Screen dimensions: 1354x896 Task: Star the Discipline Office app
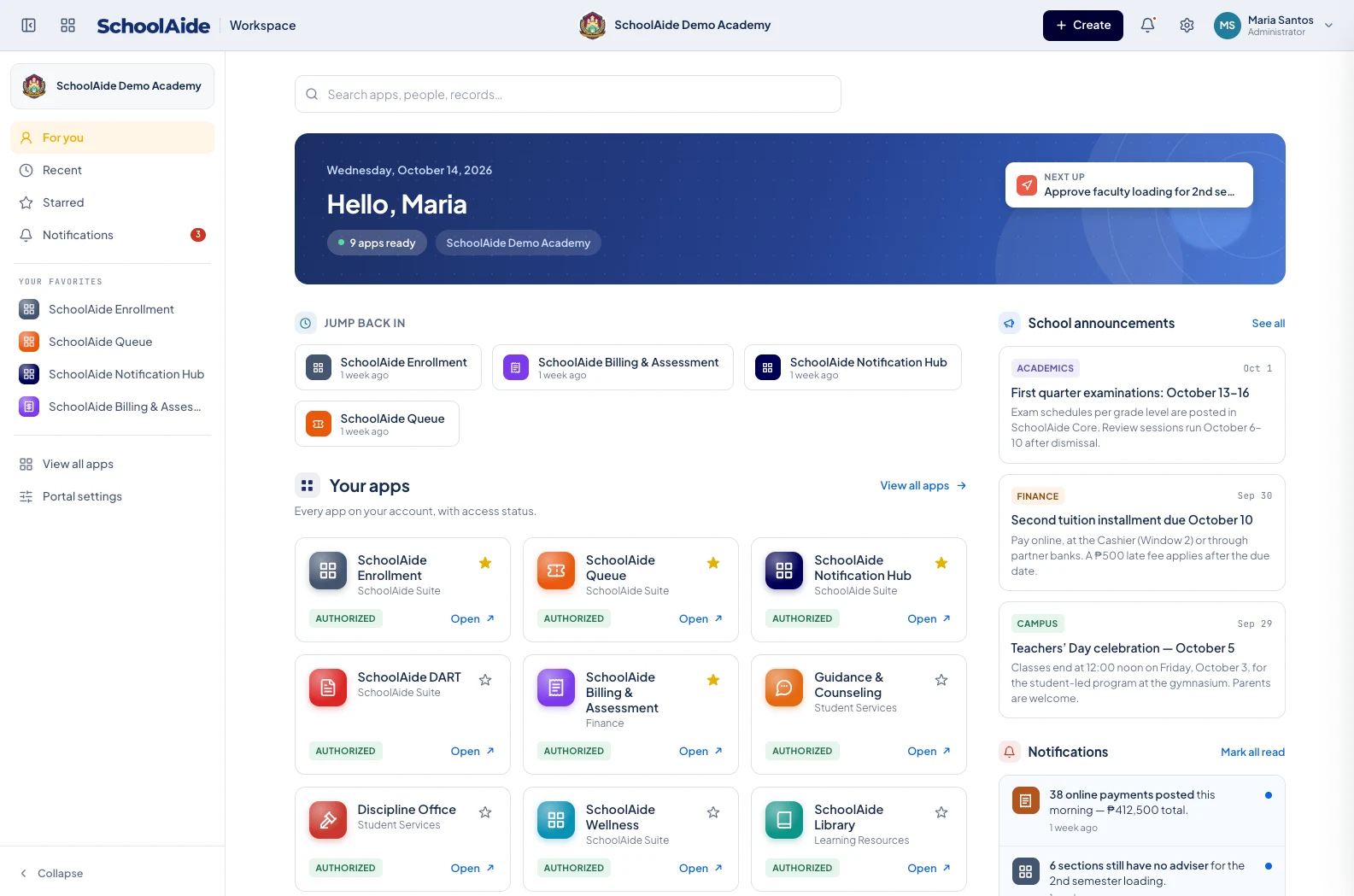[x=485, y=812]
